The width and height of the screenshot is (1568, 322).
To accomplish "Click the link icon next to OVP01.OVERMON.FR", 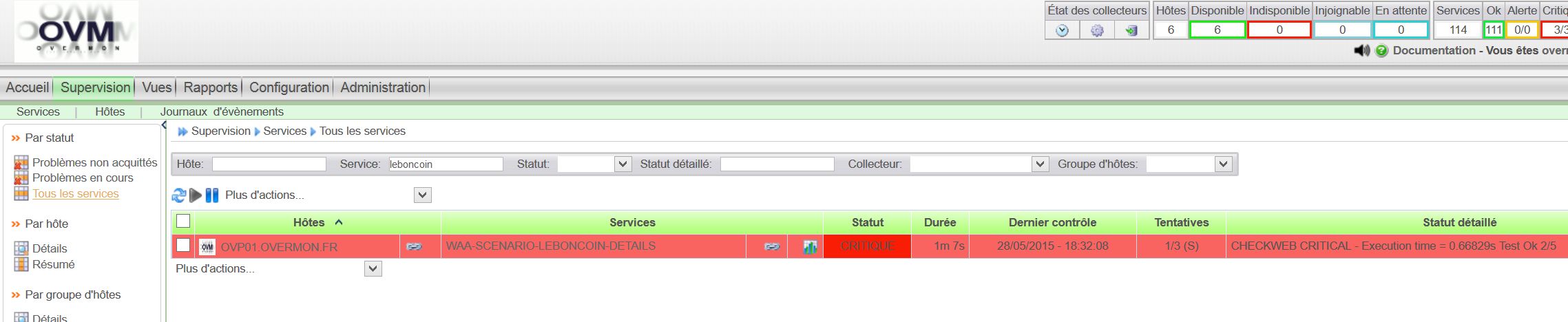I will click(x=414, y=246).
